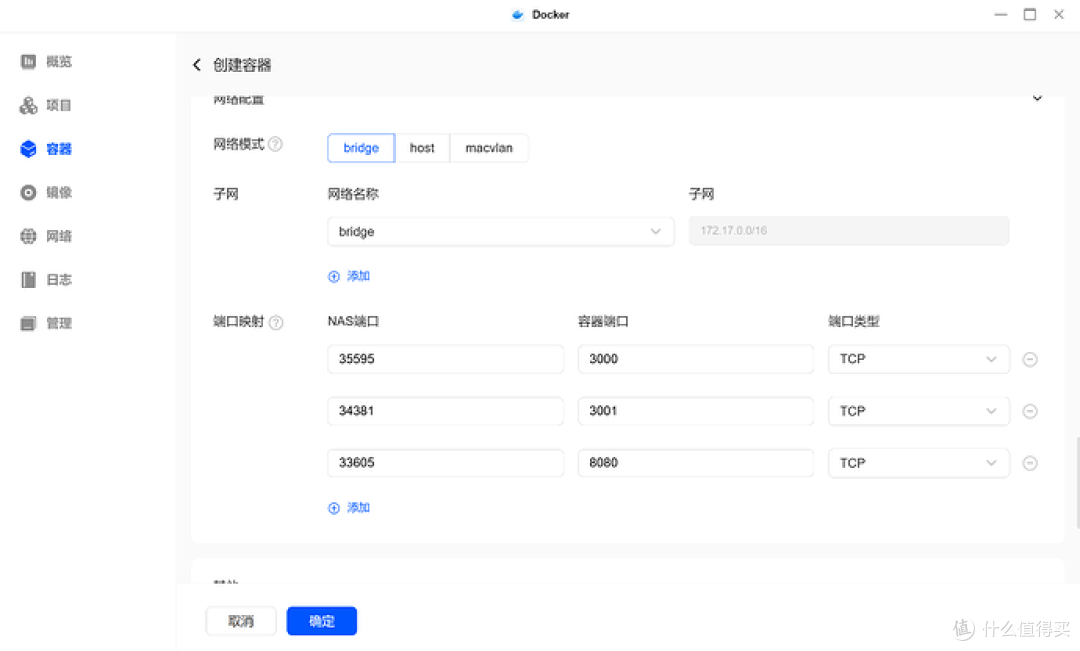
Task: Click the Docker whale icon in titlebar
Action: [517, 14]
